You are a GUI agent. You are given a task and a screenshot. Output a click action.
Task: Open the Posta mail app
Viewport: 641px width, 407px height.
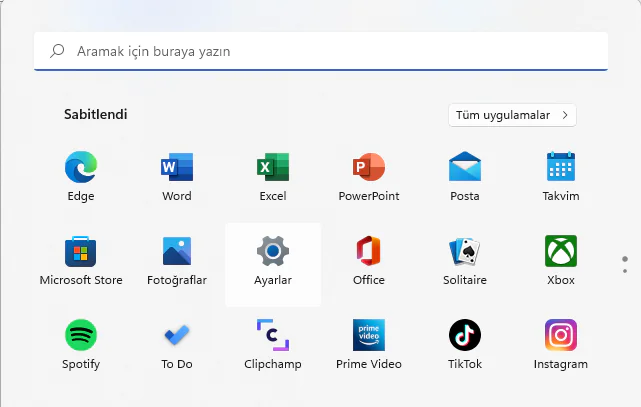(x=465, y=166)
